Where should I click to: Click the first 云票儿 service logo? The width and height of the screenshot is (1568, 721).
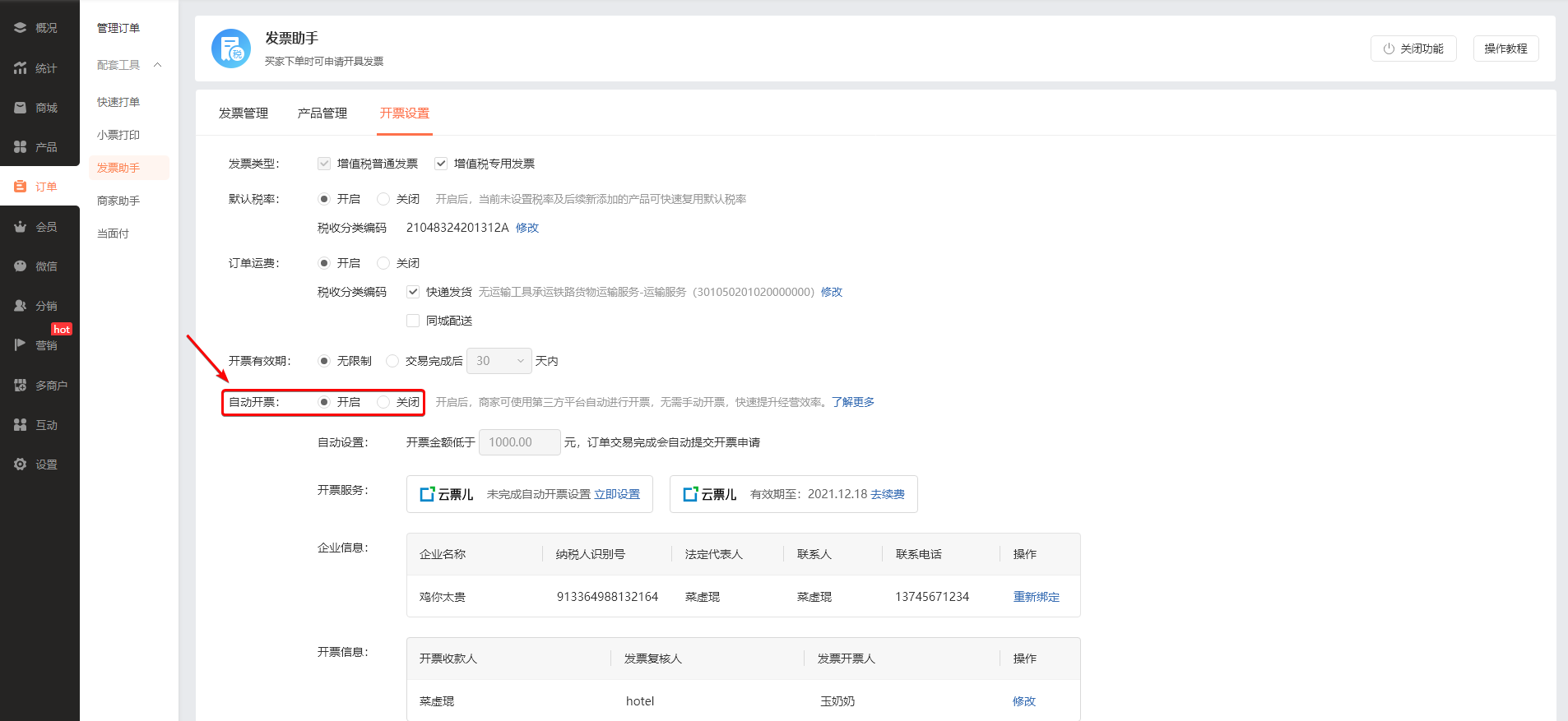coord(447,494)
